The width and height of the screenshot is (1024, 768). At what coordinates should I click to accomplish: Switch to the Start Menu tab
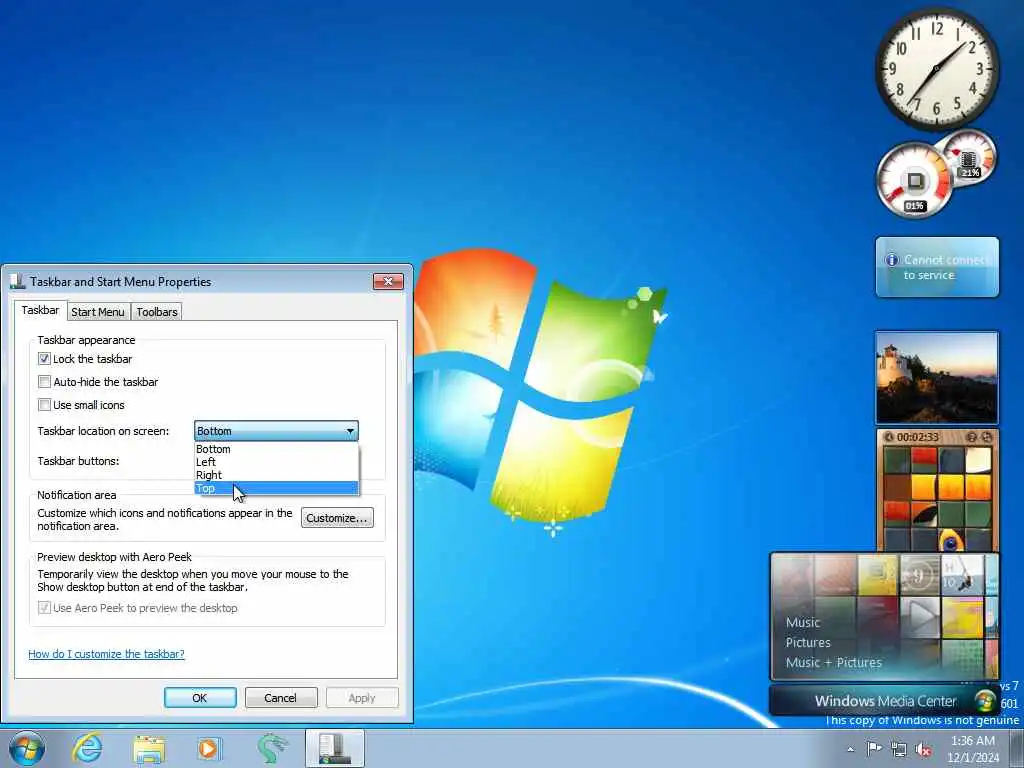[x=98, y=312]
